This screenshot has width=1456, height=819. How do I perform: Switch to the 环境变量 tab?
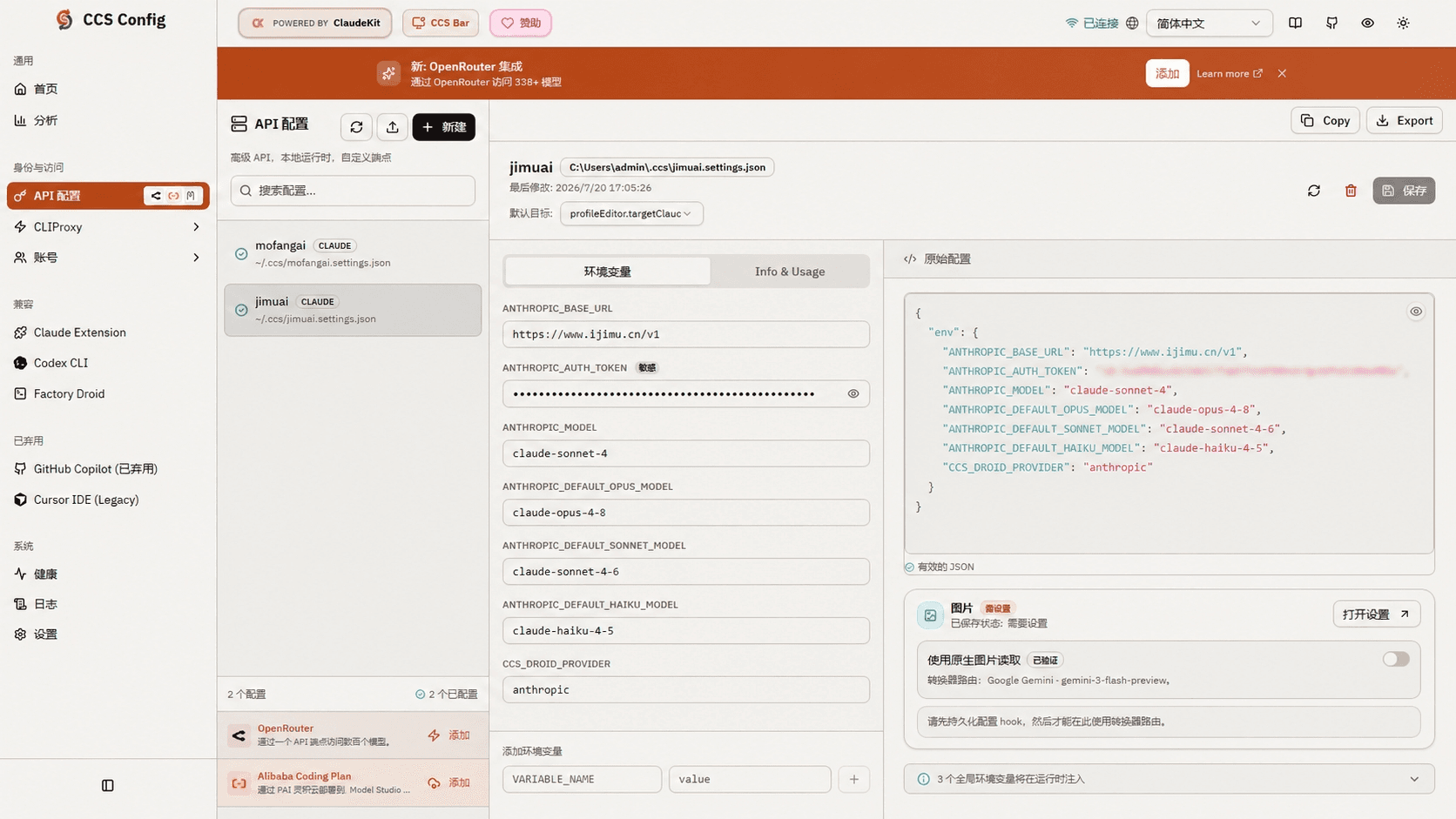(608, 272)
